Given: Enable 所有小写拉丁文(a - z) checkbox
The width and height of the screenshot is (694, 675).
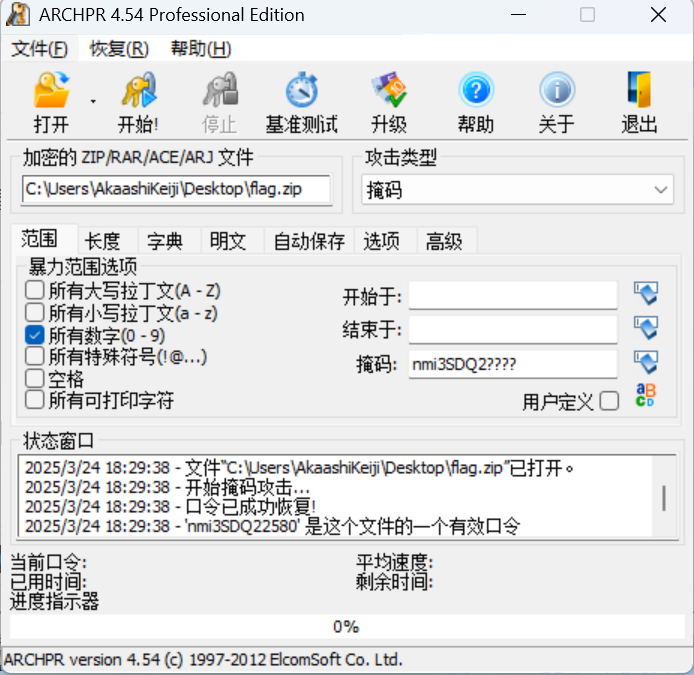Looking at the screenshot, I should [x=35, y=313].
